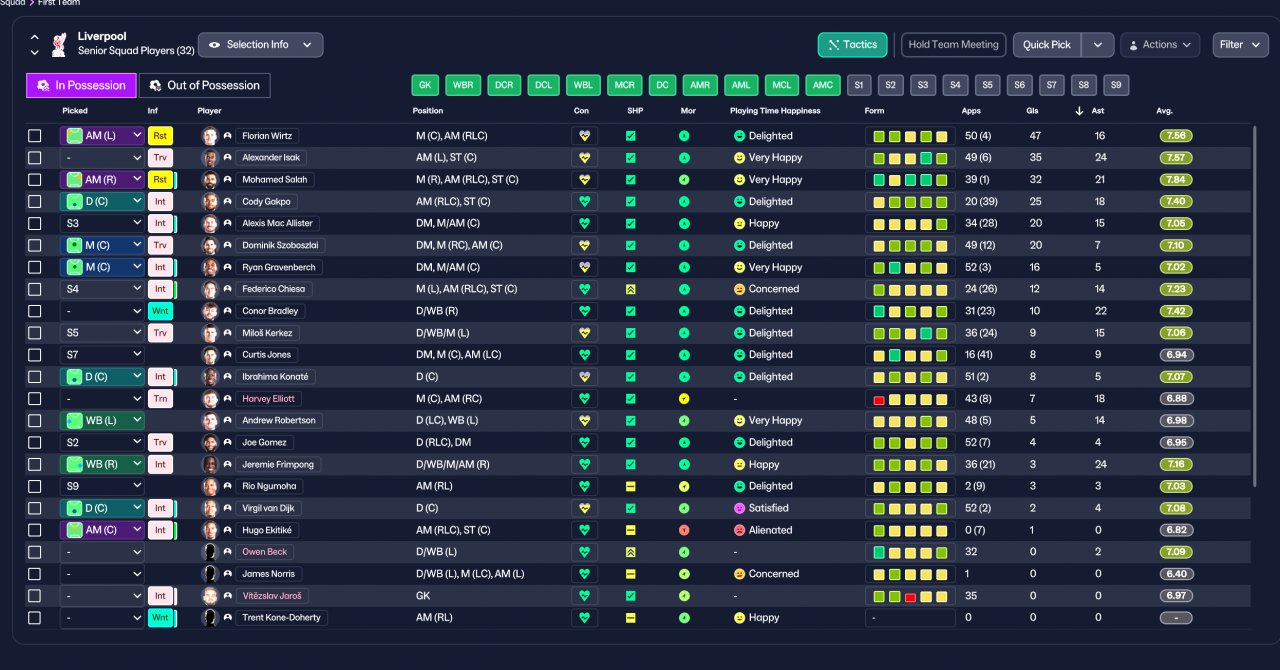Click Vítězslav Jaroš's form squares

910,596
